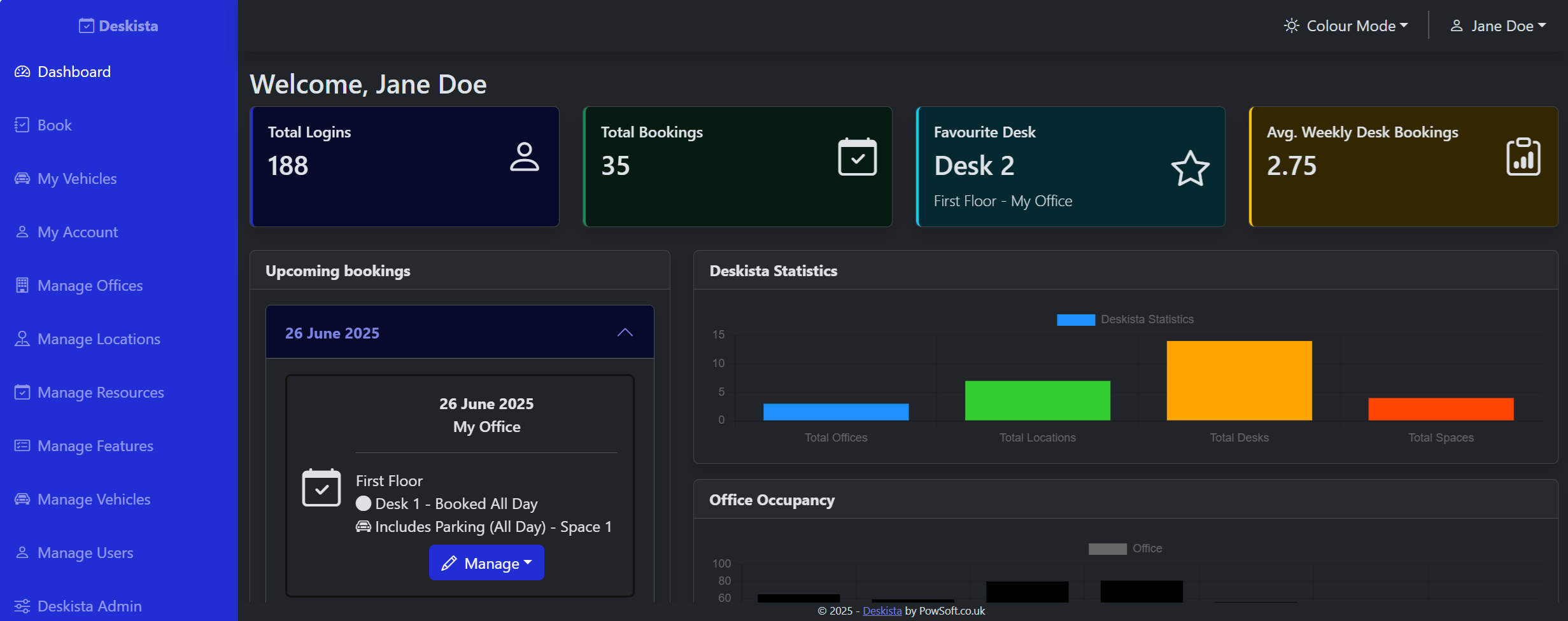Click the Favourite Desk value Desk 2
Screen dimensions: 1568x621
pyautogui.click(x=974, y=166)
